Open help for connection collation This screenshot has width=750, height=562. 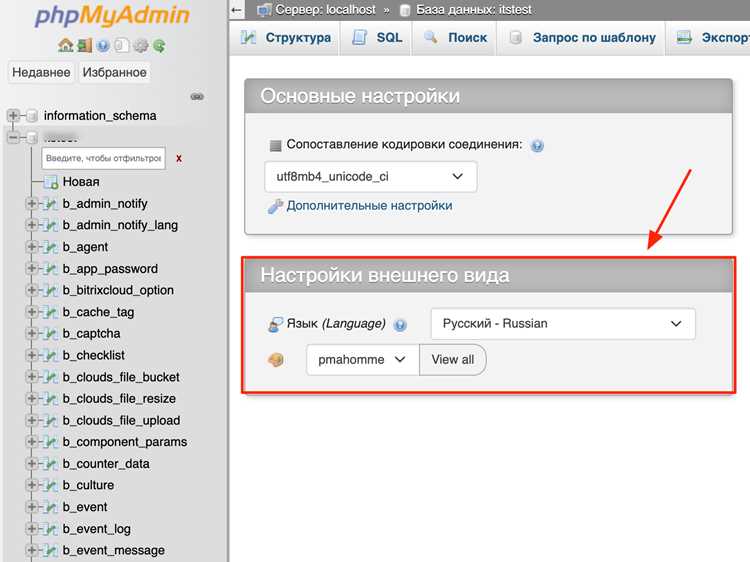(537, 145)
